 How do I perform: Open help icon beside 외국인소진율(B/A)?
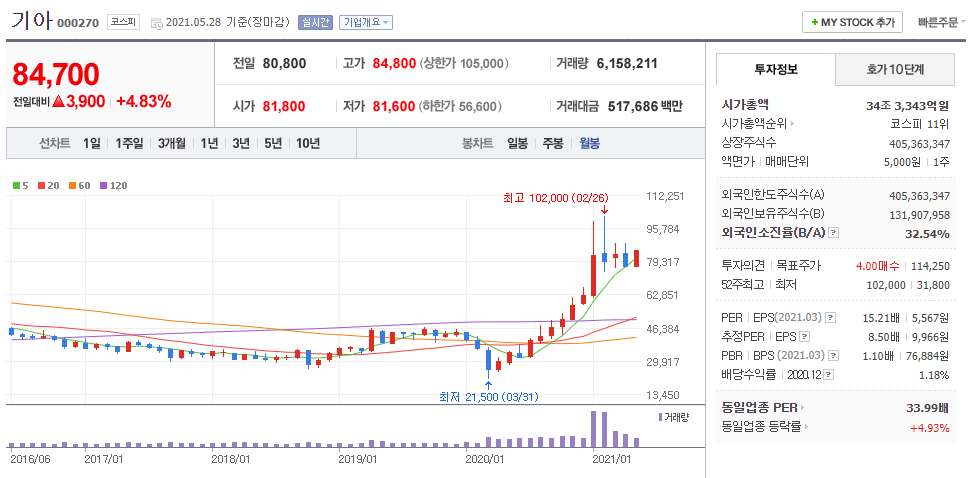(834, 233)
